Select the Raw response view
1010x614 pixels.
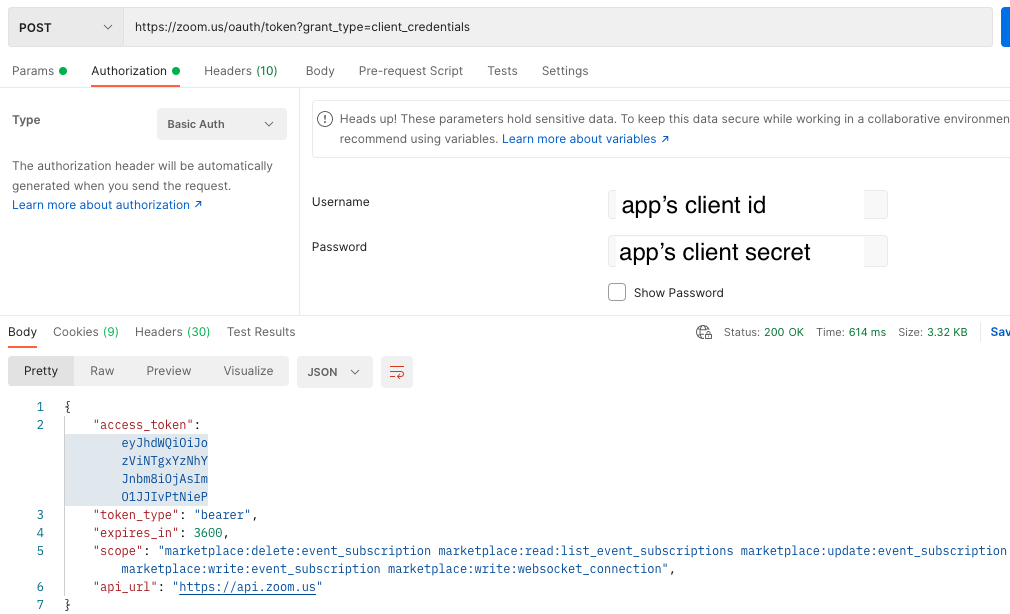coord(102,371)
